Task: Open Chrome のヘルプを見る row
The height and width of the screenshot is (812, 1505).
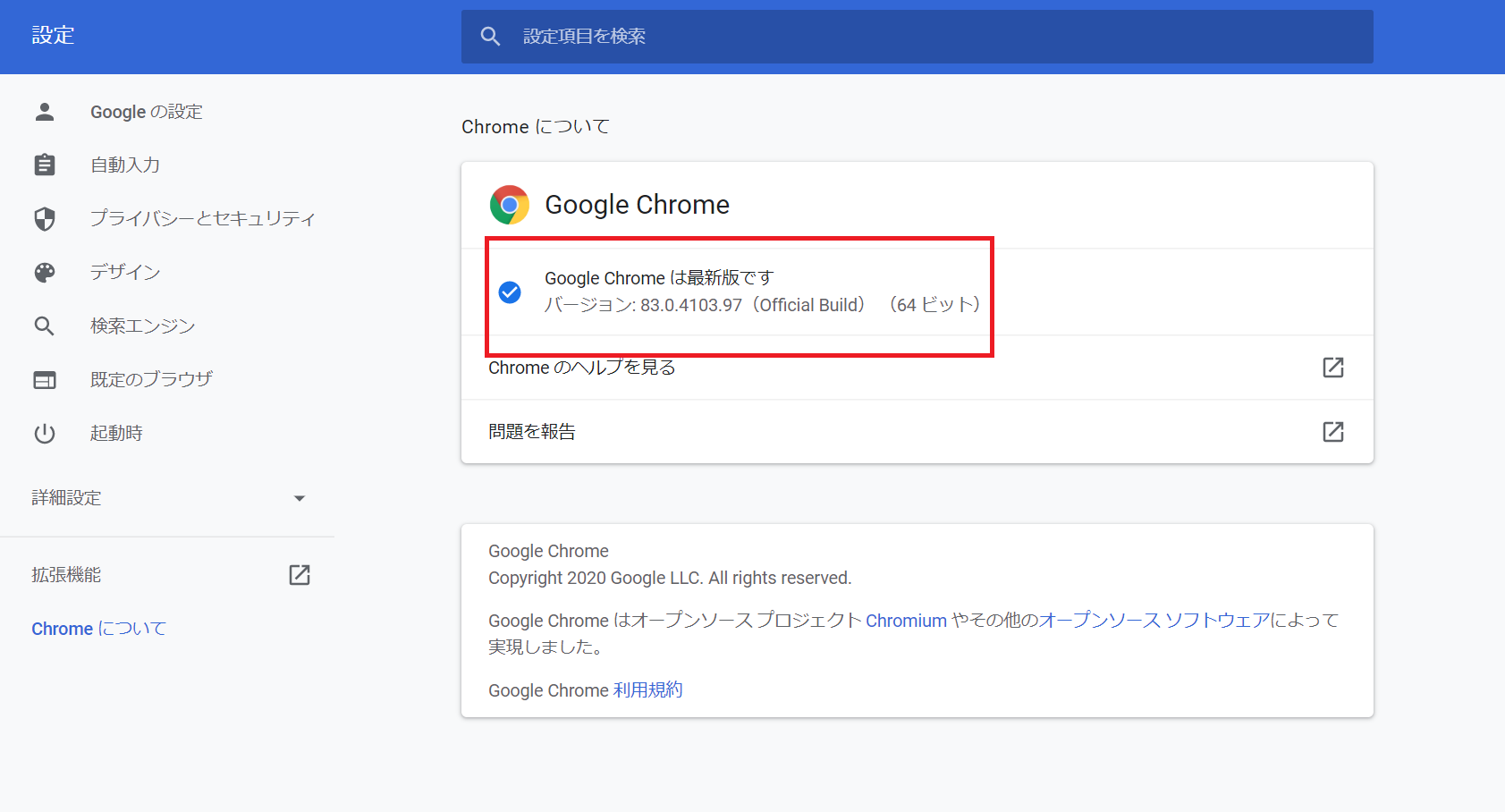Action: tap(917, 368)
